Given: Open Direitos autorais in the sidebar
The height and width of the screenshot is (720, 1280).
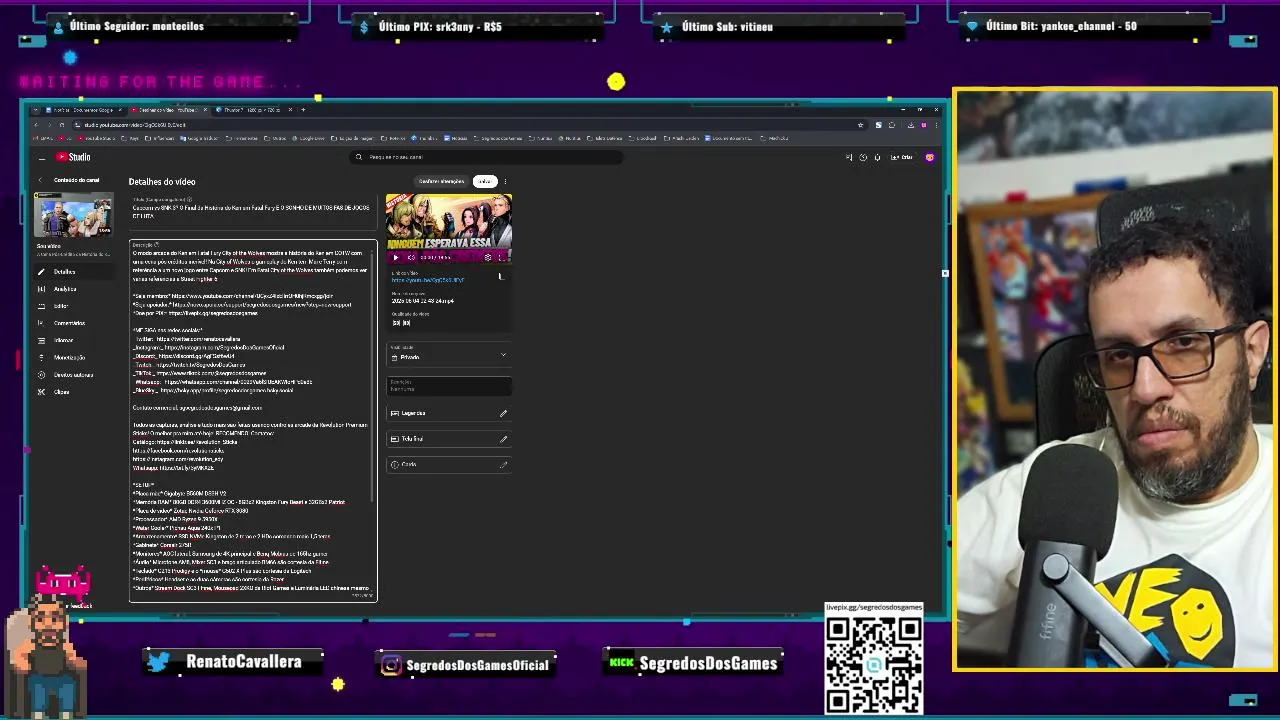Looking at the screenshot, I should click(73, 375).
